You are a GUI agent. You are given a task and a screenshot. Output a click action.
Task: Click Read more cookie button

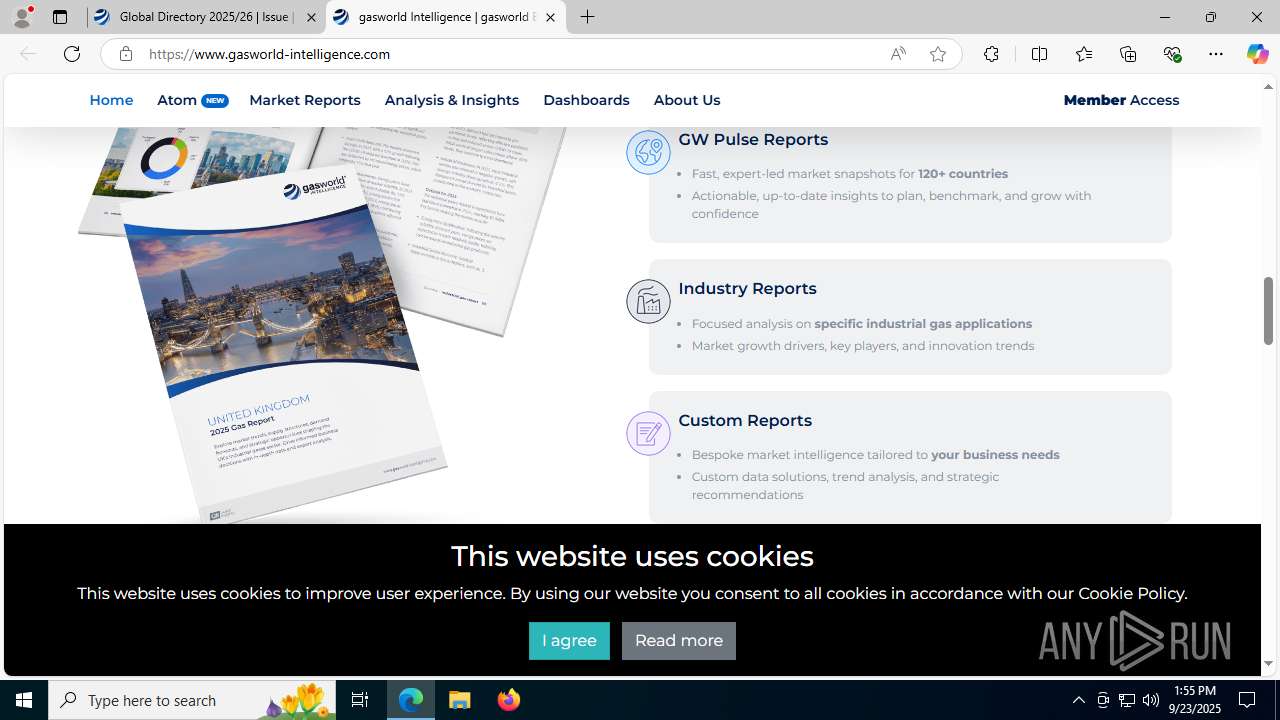(x=678, y=641)
